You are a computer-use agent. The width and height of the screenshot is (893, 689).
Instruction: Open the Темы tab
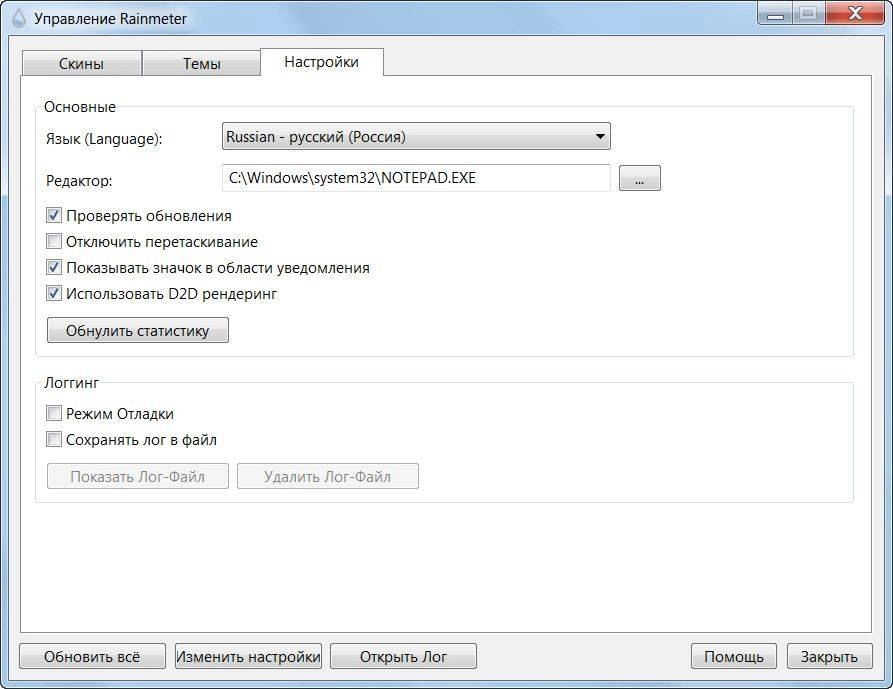(201, 63)
